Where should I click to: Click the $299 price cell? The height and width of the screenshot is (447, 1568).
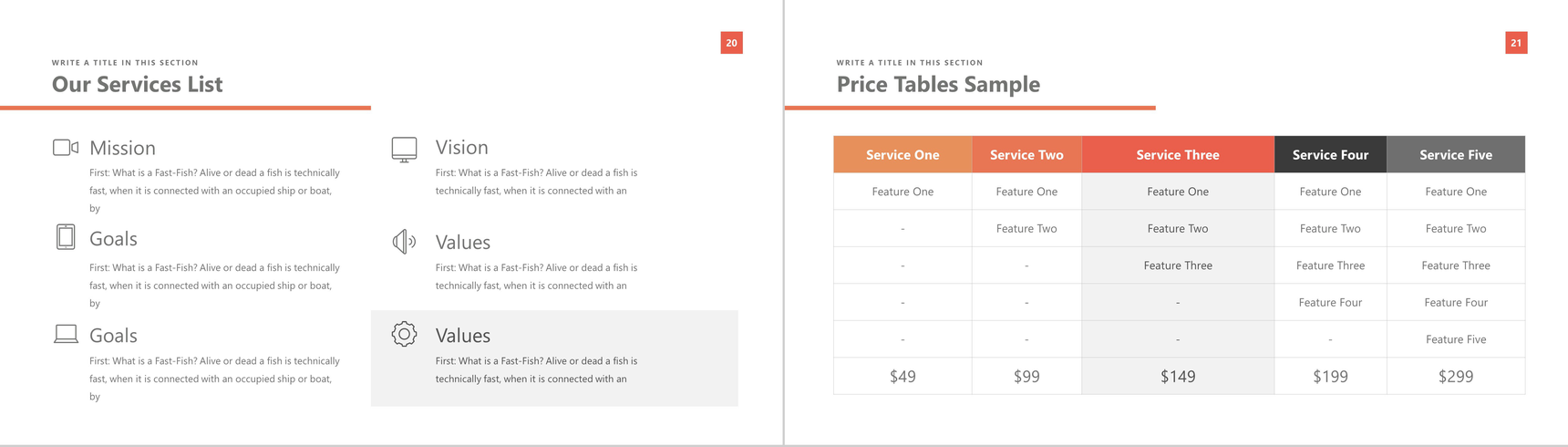[x=1456, y=376]
